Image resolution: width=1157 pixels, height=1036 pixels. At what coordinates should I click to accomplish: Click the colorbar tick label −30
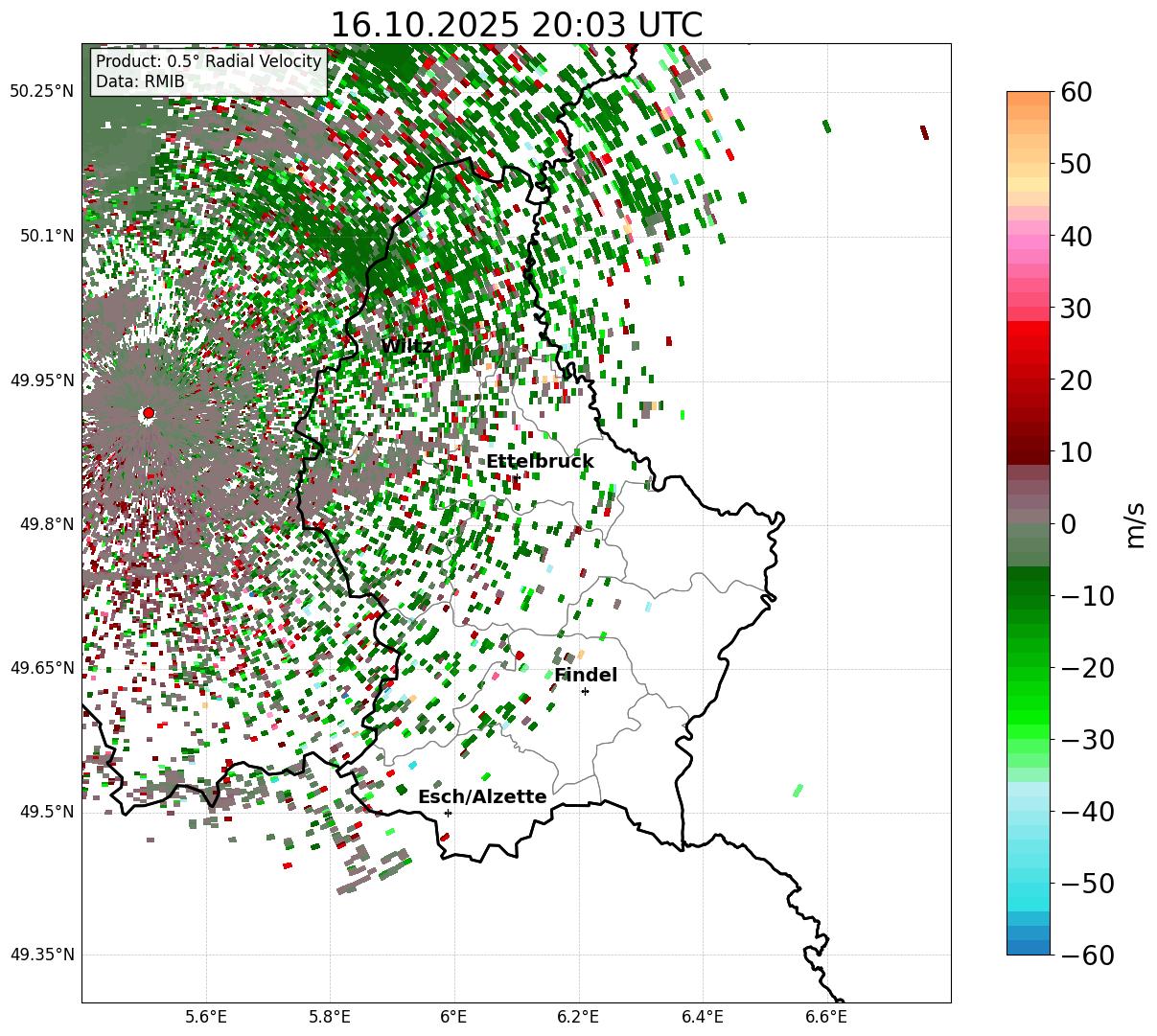[1085, 740]
